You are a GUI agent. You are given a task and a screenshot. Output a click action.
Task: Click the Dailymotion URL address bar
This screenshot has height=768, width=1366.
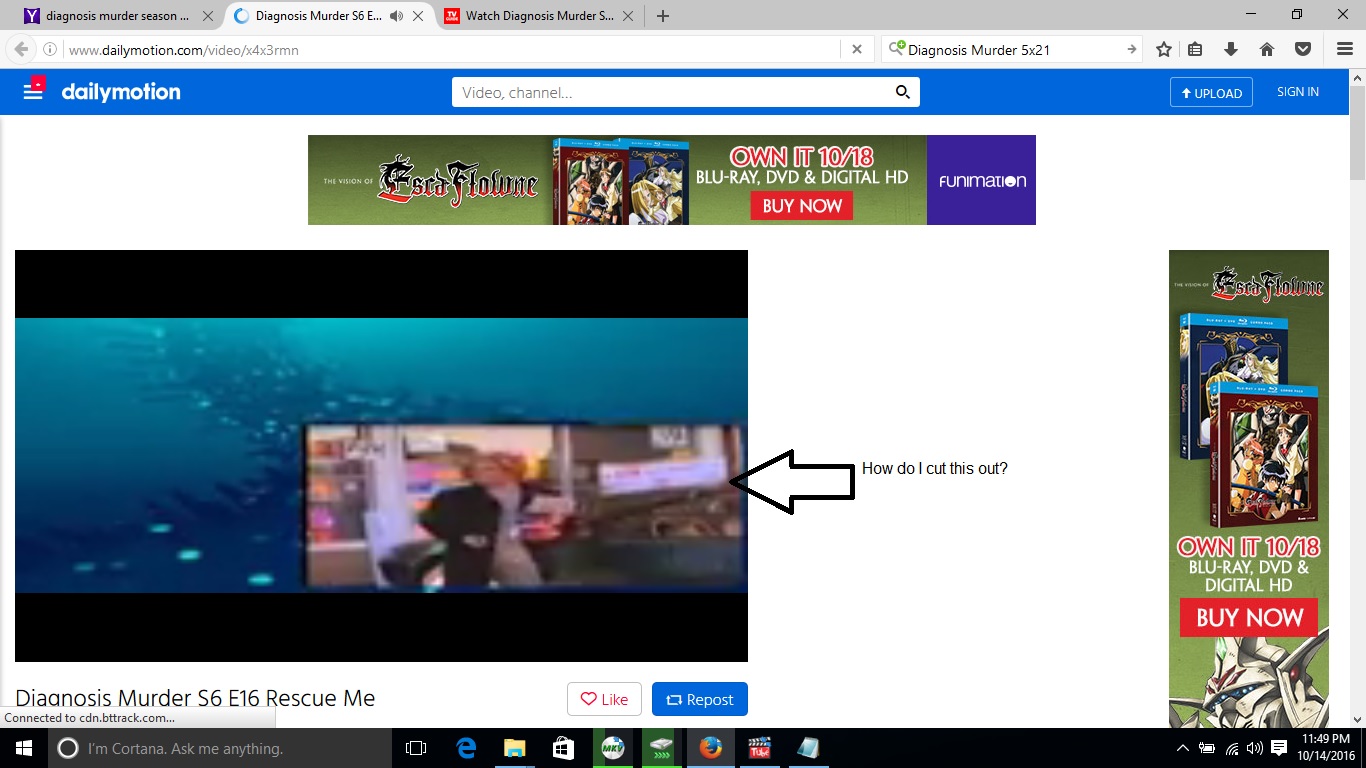click(450, 49)
